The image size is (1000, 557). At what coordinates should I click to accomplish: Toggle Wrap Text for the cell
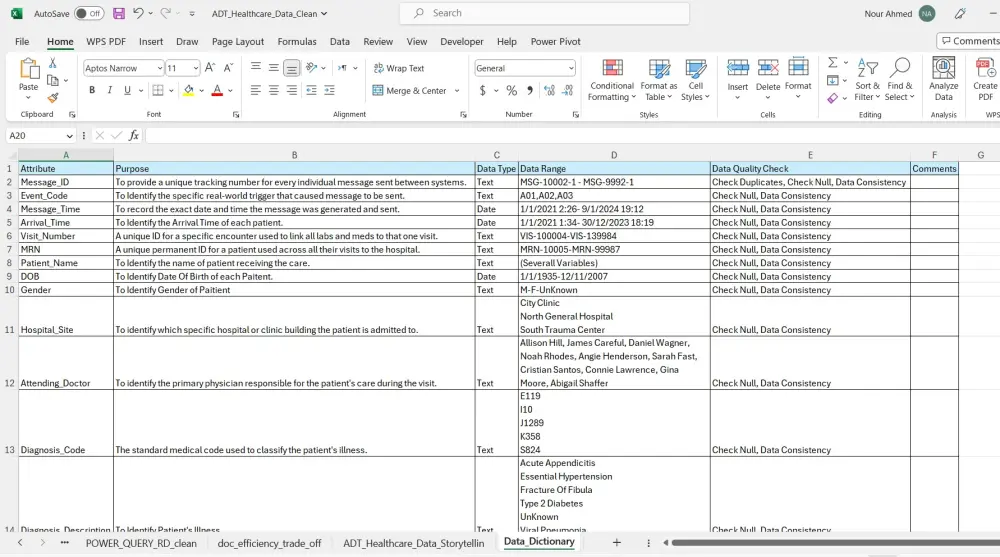[399, 68]
